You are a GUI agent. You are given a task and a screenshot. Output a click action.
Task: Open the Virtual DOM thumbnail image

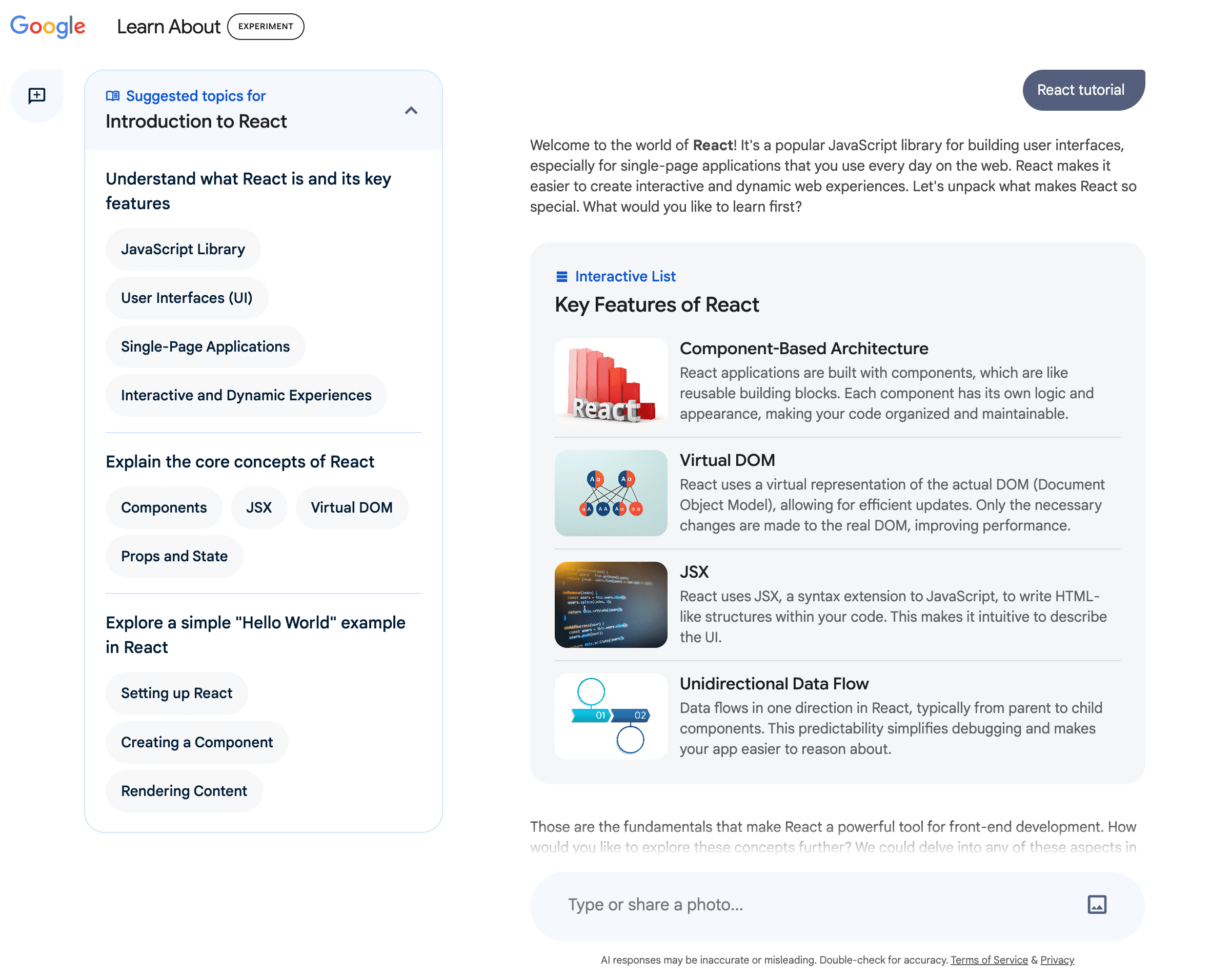click(x=610, y=493)
